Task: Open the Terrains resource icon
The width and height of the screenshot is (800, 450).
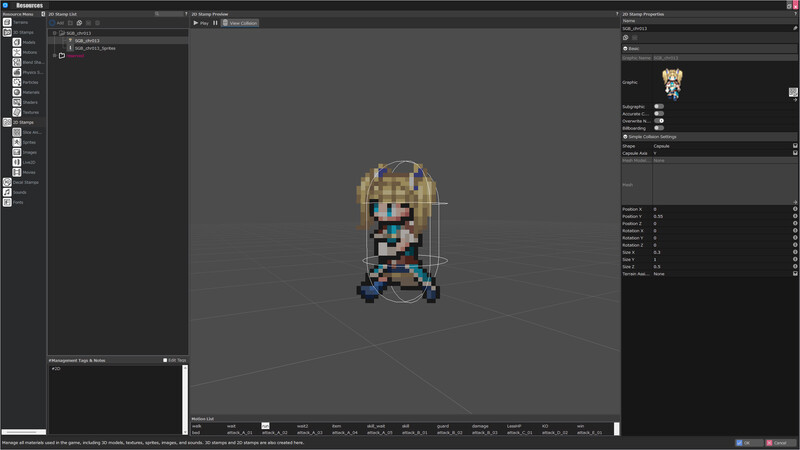Action: (x=7, y=22)
